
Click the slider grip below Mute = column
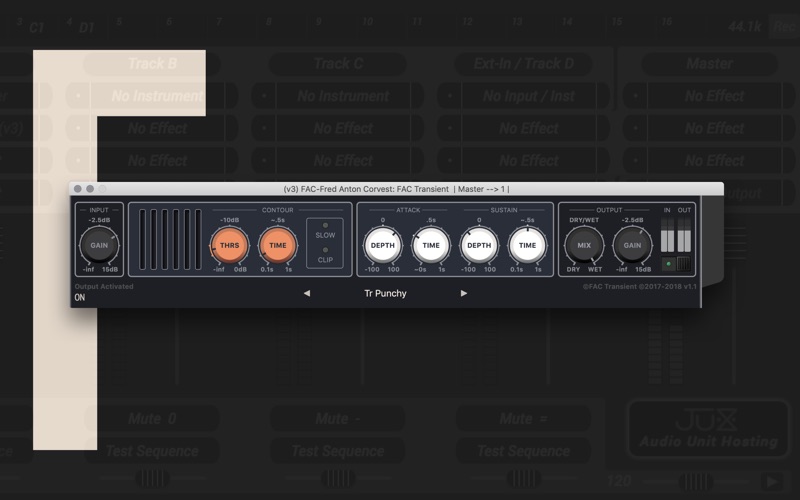pos(523,480)
